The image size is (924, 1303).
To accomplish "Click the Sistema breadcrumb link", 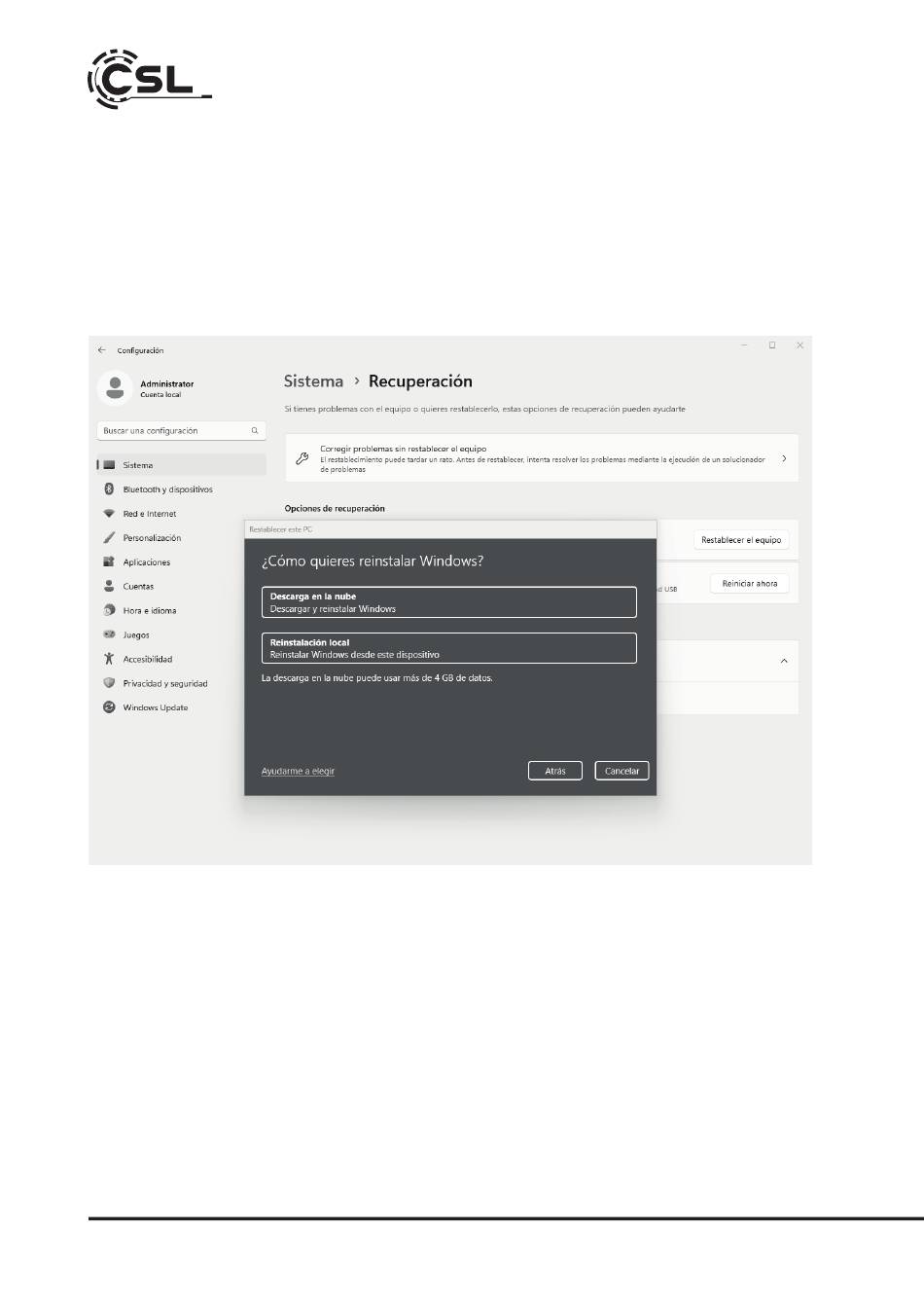I will pos(313,381).
